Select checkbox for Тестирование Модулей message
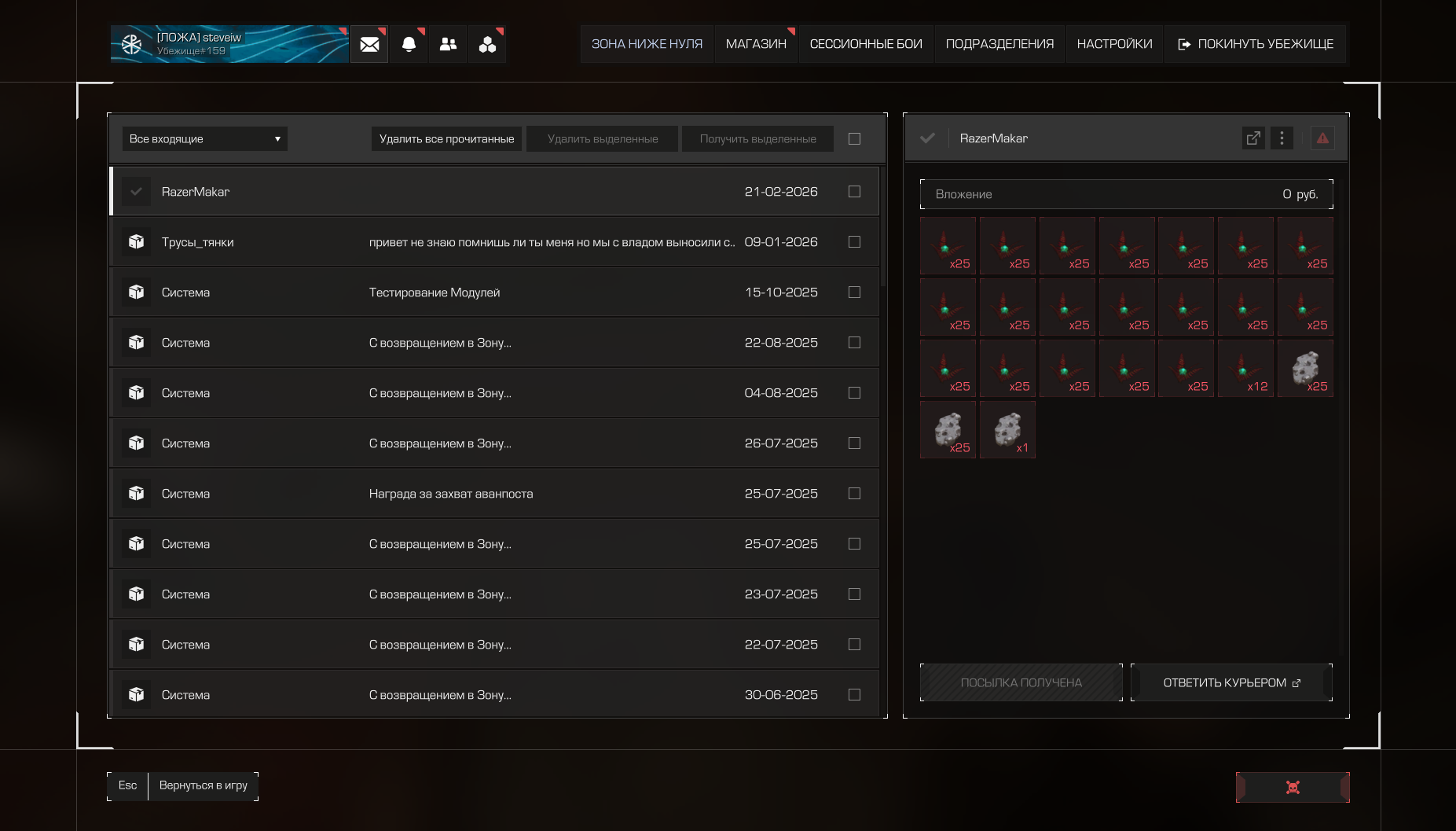The width and height of the screenshot is (1456, 831). point(854,292)
